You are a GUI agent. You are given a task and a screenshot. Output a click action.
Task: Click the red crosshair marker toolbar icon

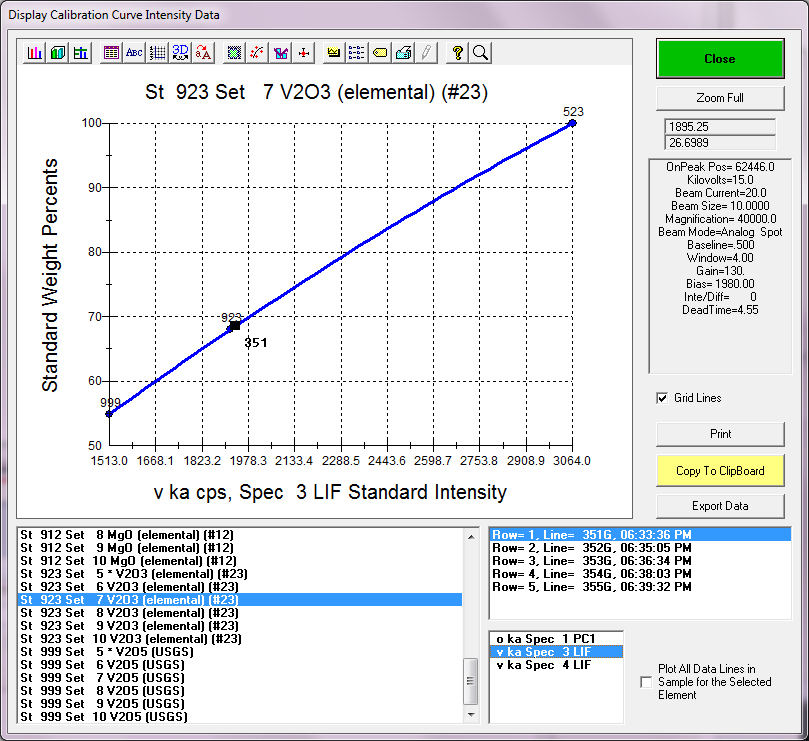point(304,53)
